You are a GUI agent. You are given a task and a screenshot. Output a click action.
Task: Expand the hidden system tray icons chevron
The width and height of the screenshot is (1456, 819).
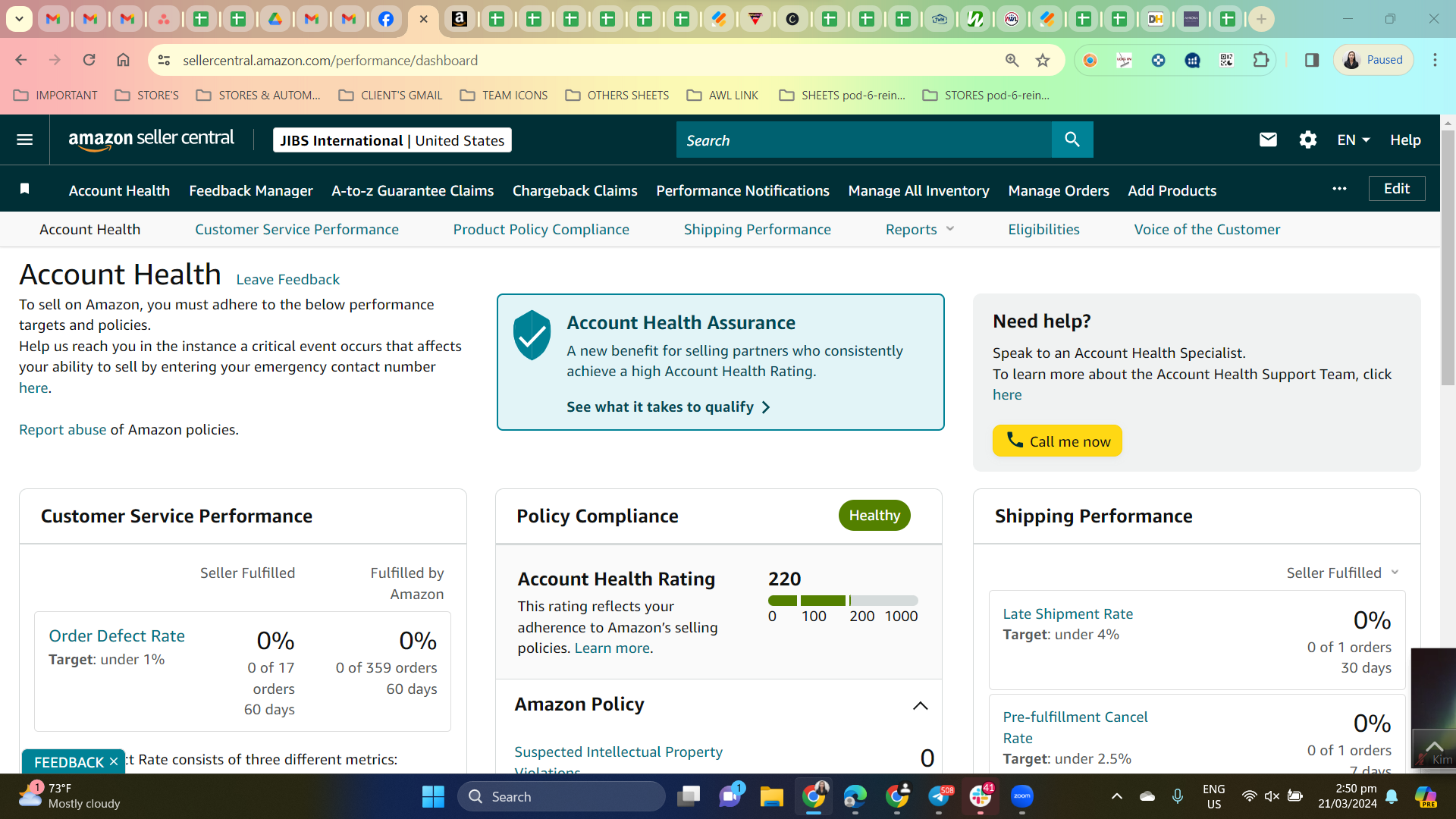(x=1116, y=796)
